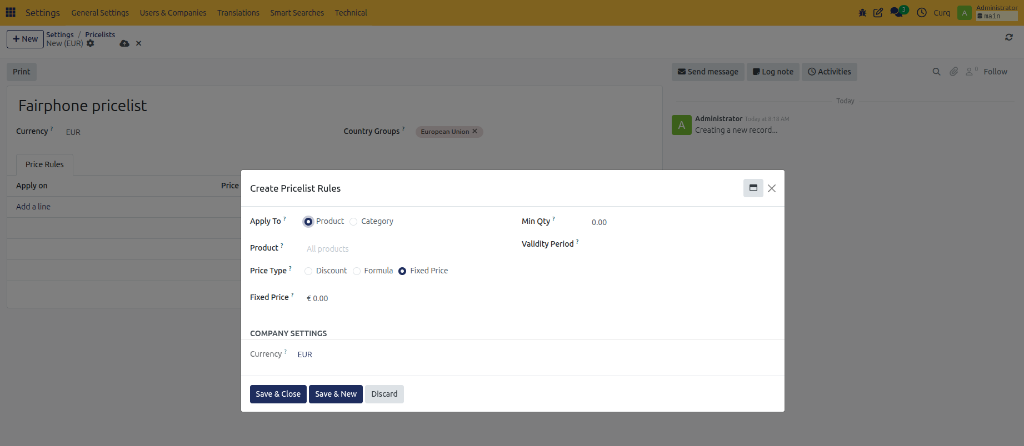Click the Save & New button
1024x446 pixels.
coord(336,394)
